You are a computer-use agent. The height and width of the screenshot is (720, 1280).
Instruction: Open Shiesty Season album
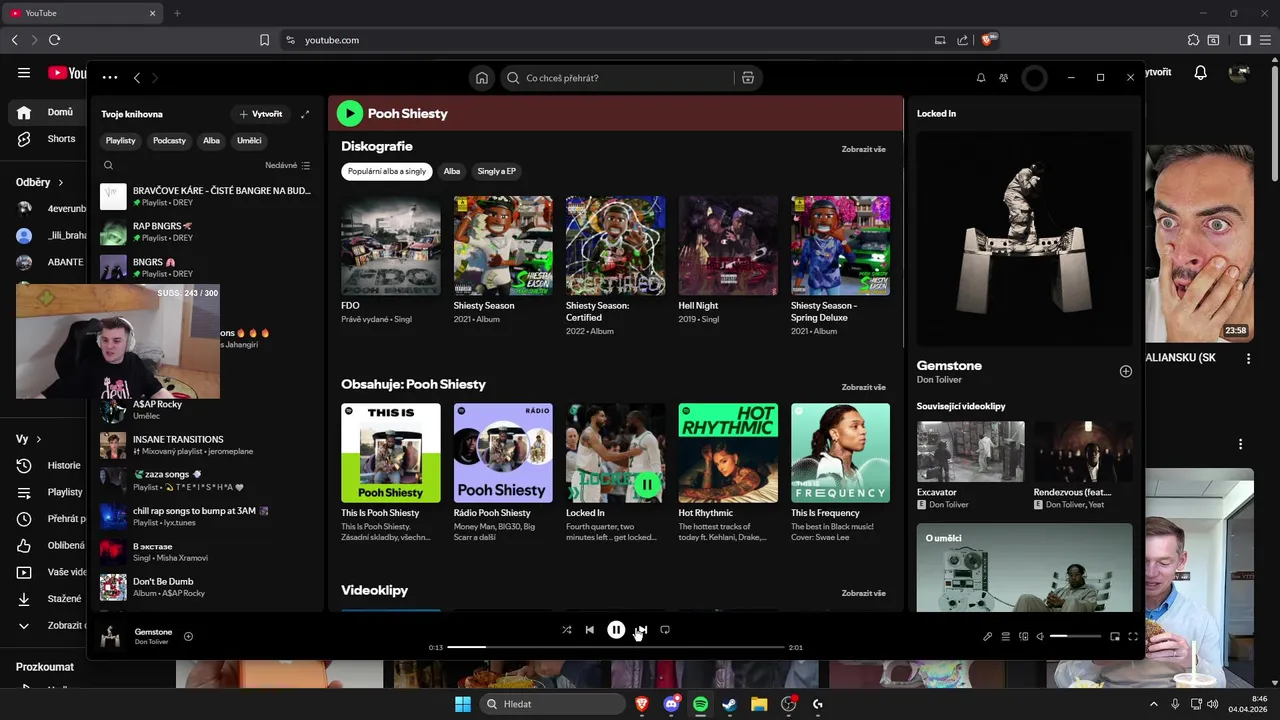tap(503, 246)
